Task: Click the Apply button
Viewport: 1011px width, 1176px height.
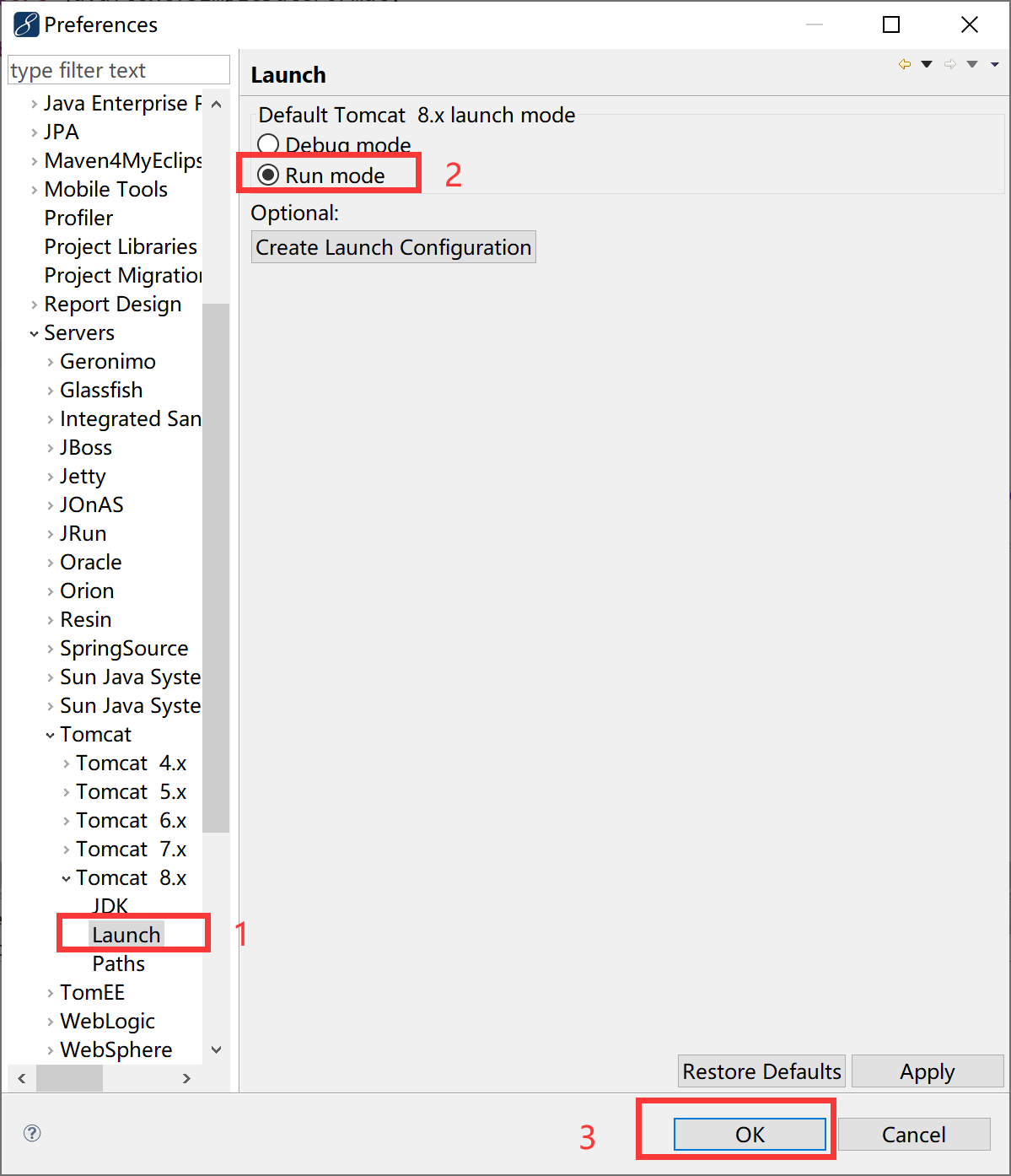Action: coord(928,1071)
